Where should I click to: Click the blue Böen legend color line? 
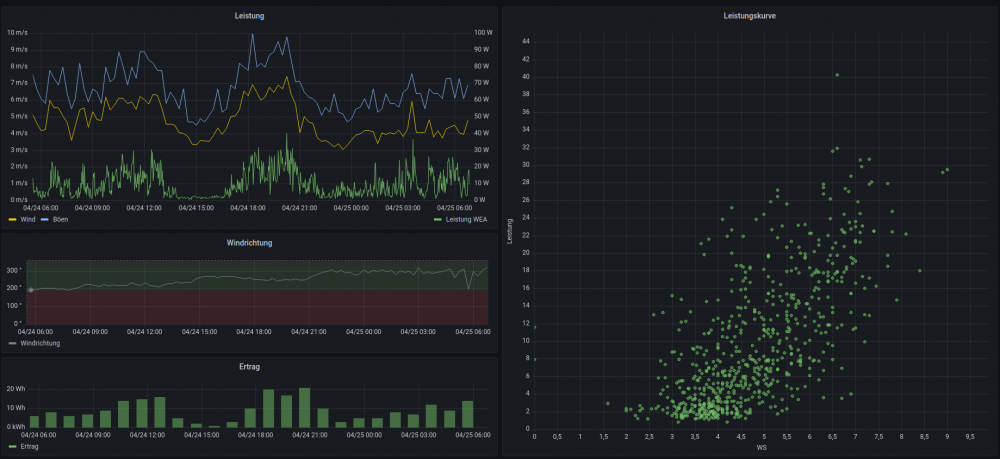45,219
